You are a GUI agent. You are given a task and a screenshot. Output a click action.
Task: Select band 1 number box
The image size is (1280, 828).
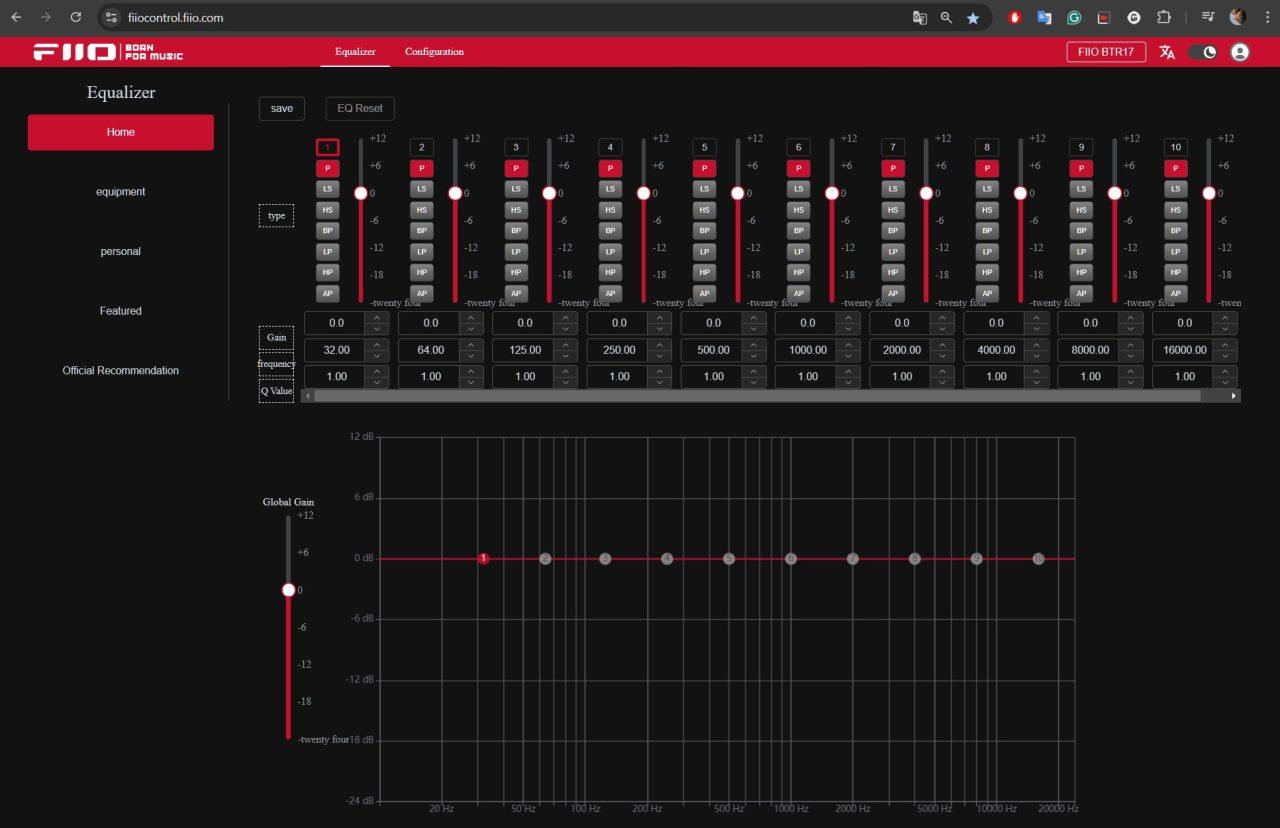328,147
